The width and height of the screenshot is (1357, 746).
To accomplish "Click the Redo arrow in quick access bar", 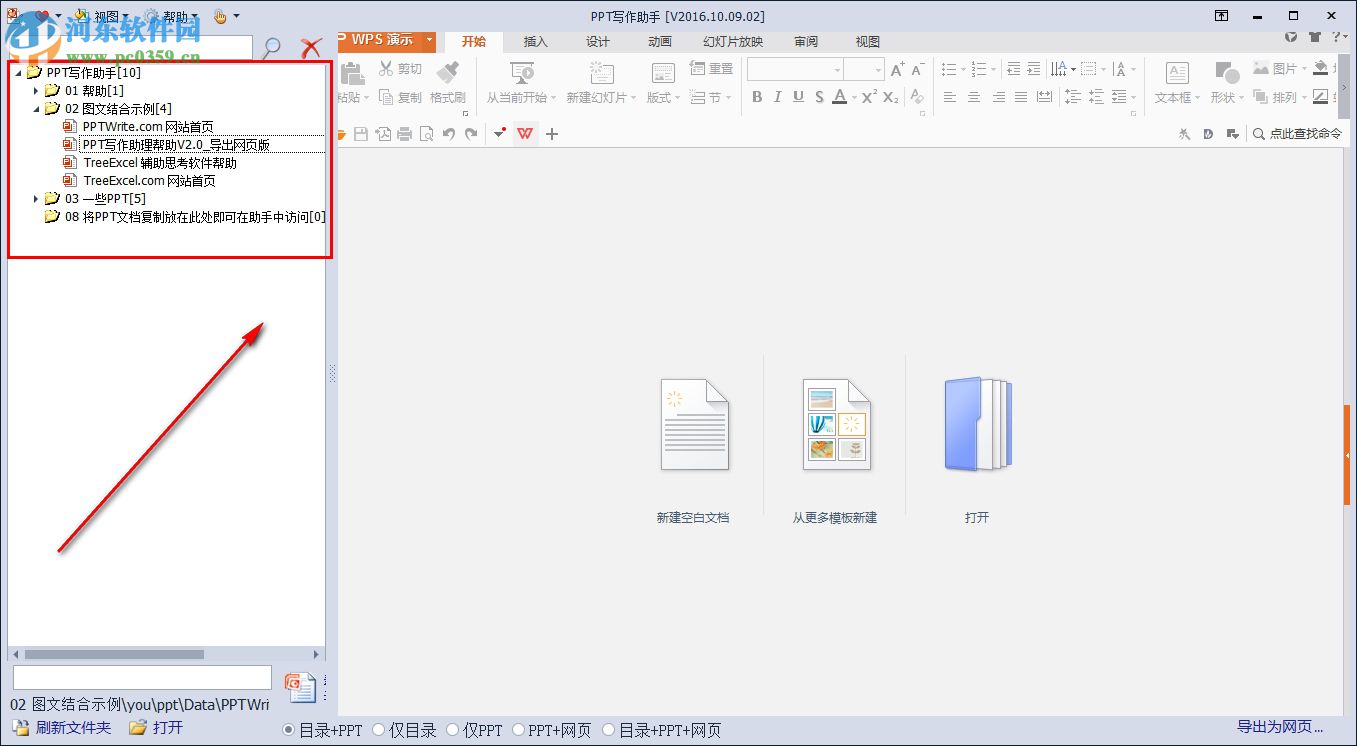I will [471, 134].
